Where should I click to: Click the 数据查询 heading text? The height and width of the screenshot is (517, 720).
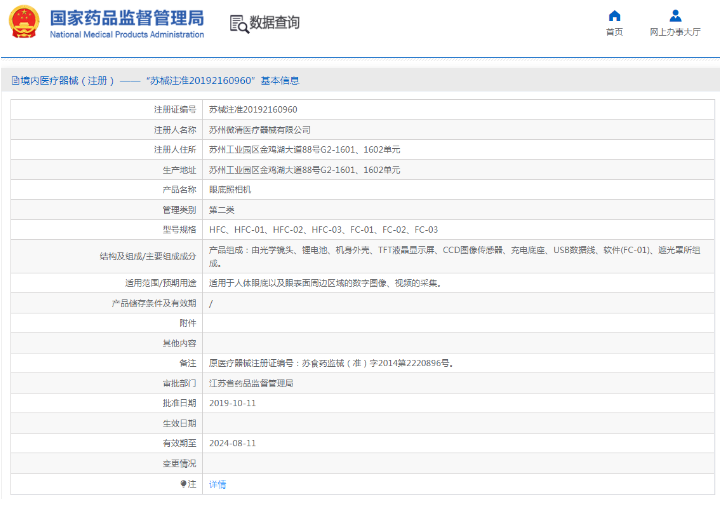coord(275,23)
